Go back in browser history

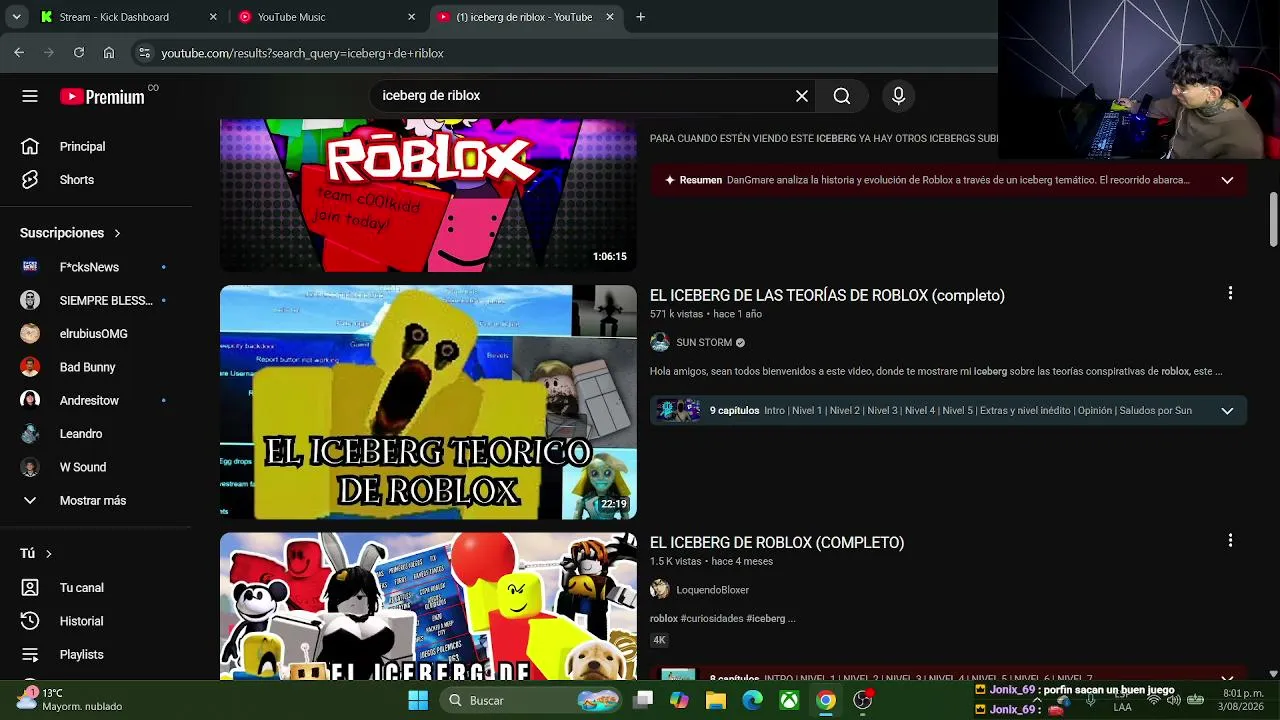(19, 53)
